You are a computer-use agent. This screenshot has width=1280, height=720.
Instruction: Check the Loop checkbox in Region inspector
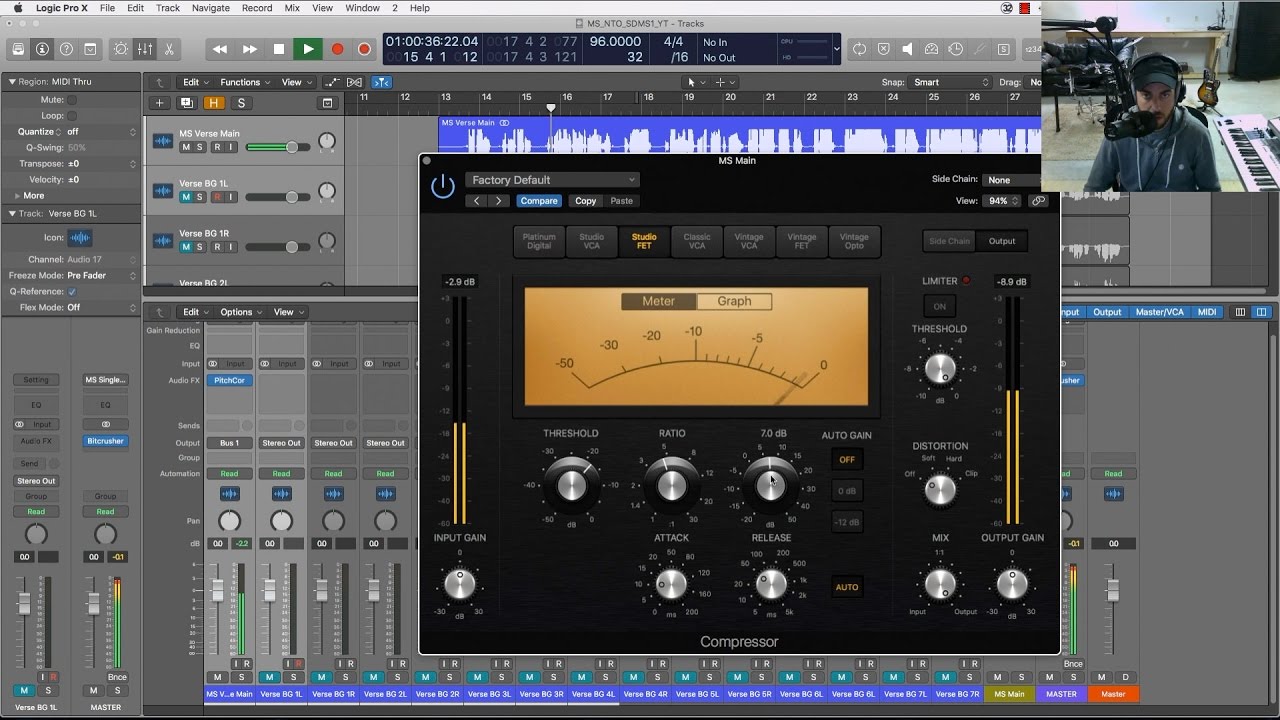point(72,116)
